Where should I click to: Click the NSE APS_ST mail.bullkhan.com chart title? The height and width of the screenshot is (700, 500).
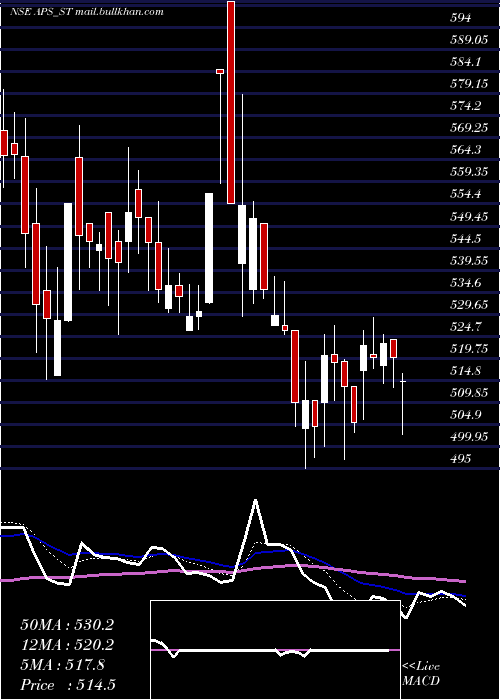[x=87, y=12]
